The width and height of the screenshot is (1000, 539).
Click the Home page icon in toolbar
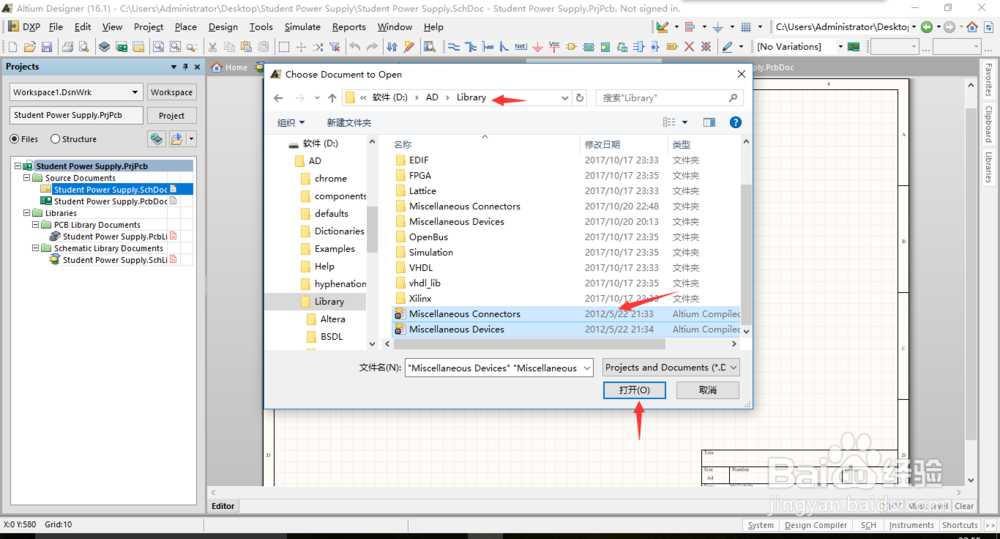[972, 27]
